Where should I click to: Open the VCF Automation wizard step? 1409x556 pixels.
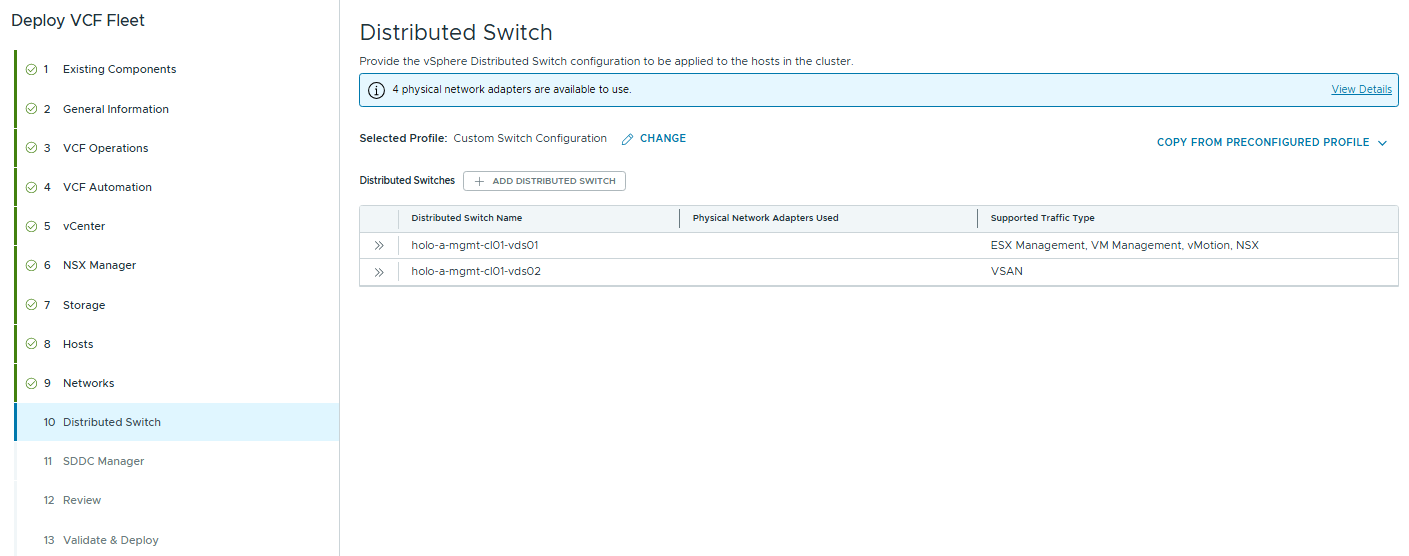click(x=107, y=187)
